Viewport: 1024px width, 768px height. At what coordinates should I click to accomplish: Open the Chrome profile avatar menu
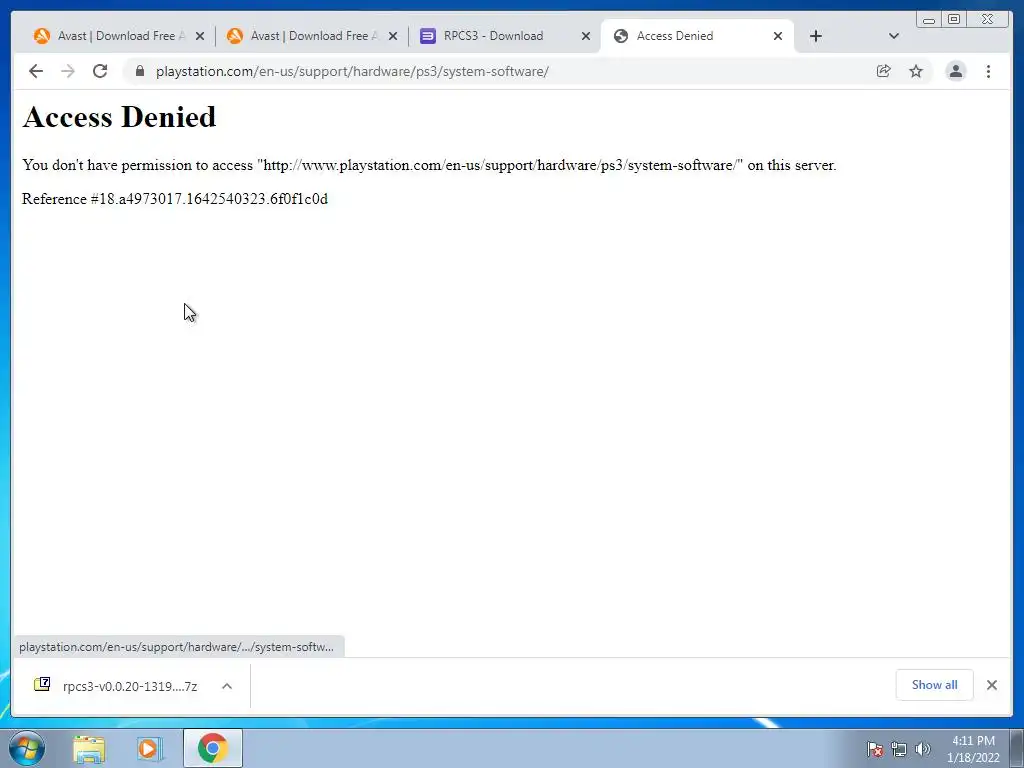955,71
